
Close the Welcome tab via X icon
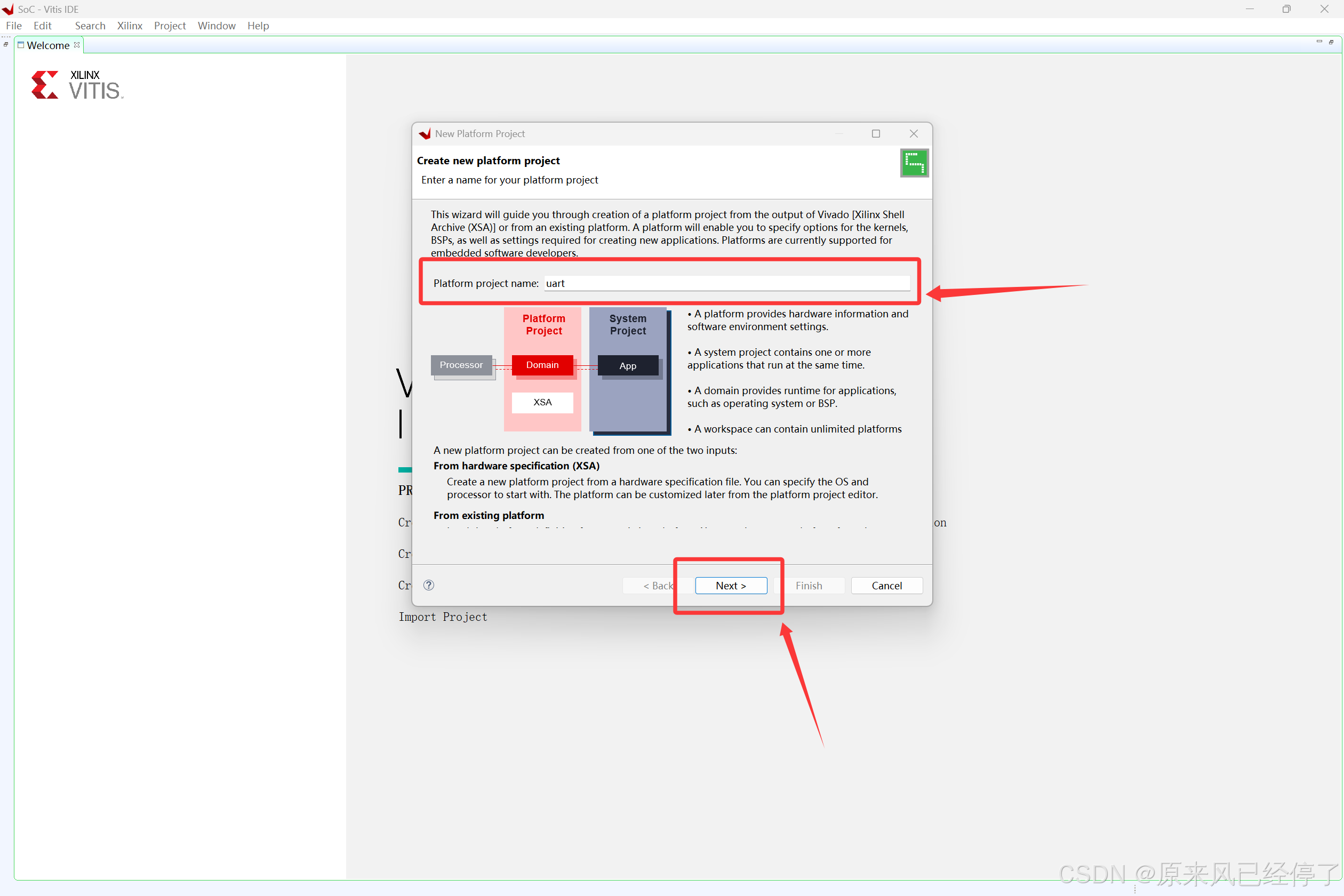tap(77, 45)
